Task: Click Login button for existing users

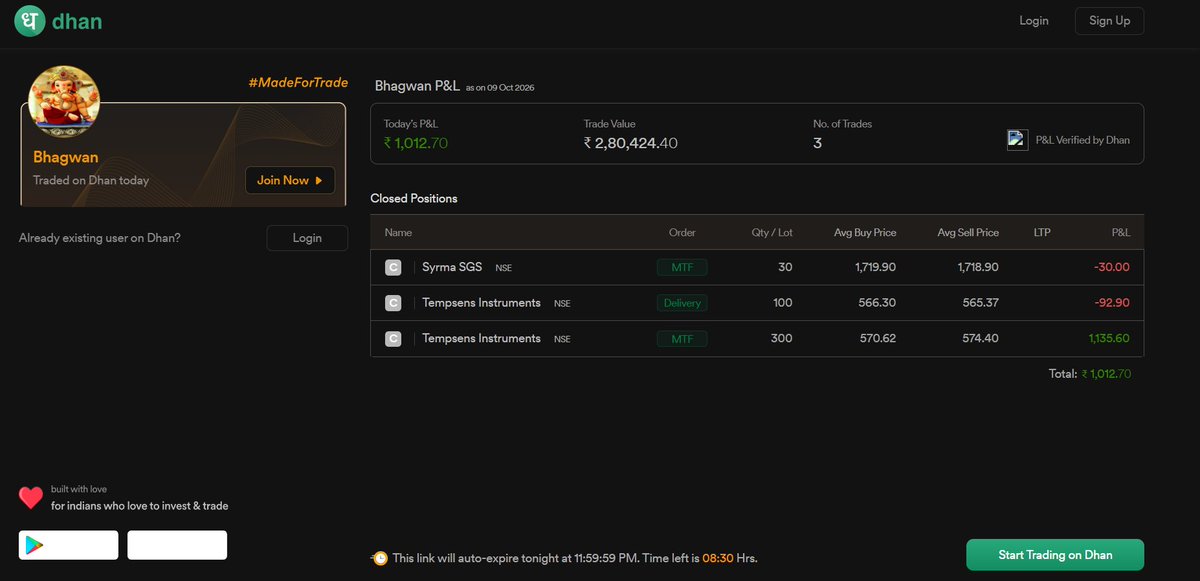Action: coord(307,238)
